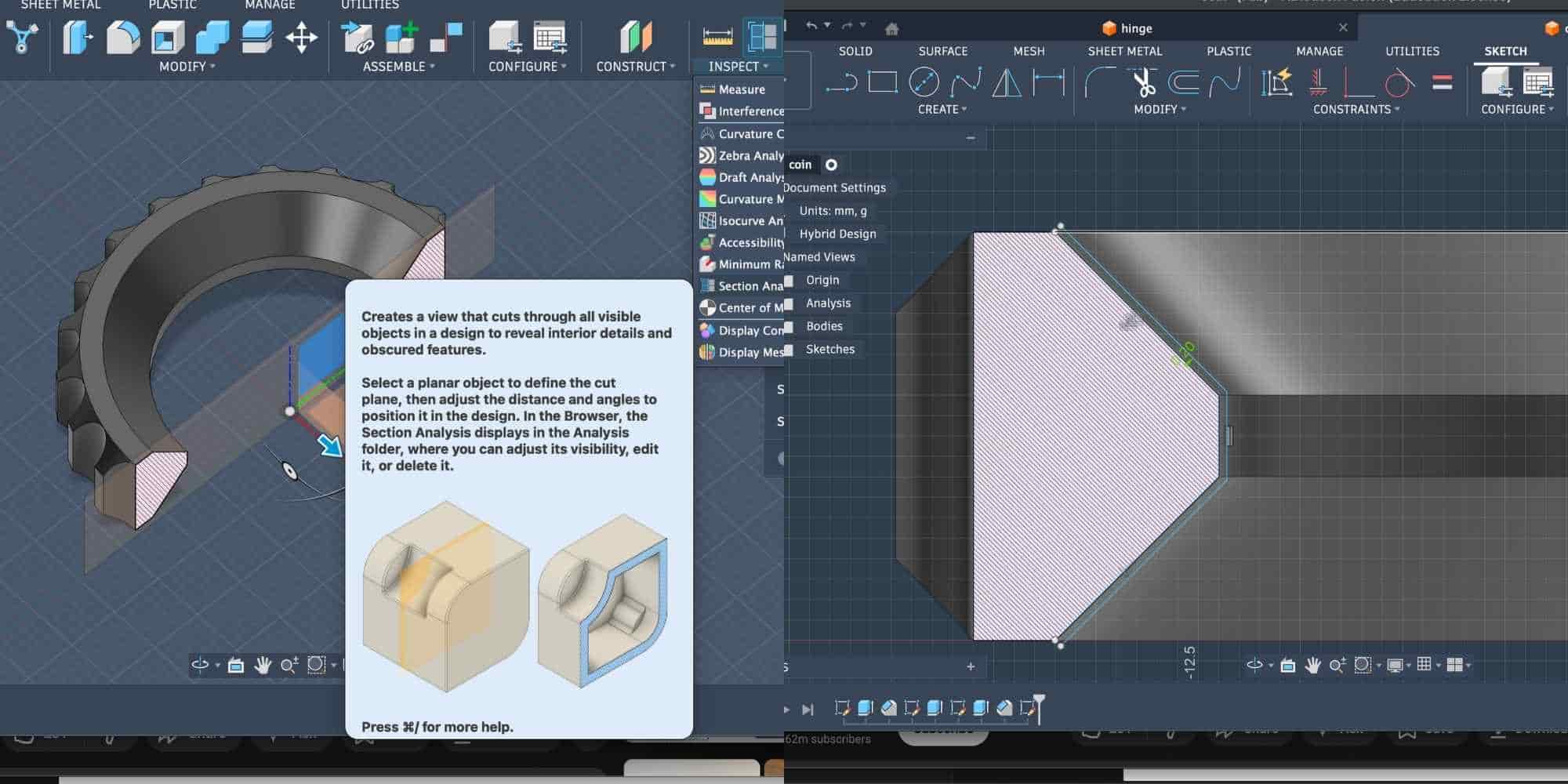The height and width of the screenshot is (784, 1568).
Task: Click the Mirror triangle sketch icon
Action: [1007, 82]
